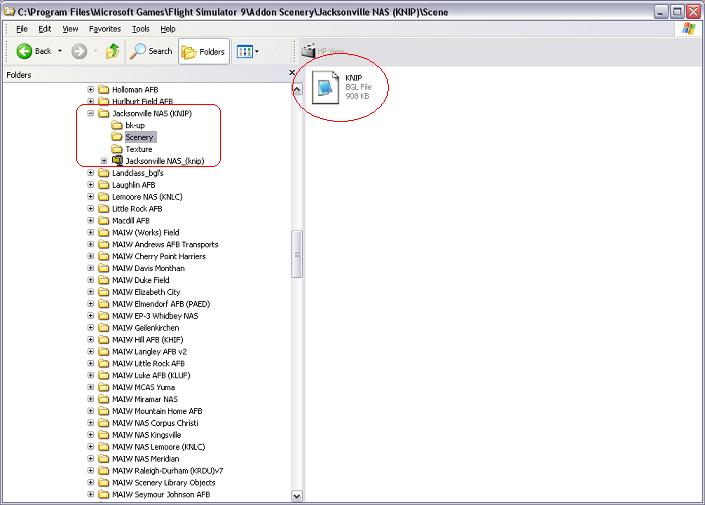Viewport: 705px width, 505px height.
Task: Maximize the Explorer window
Action: pyautogui.click(x=677, y=12)
